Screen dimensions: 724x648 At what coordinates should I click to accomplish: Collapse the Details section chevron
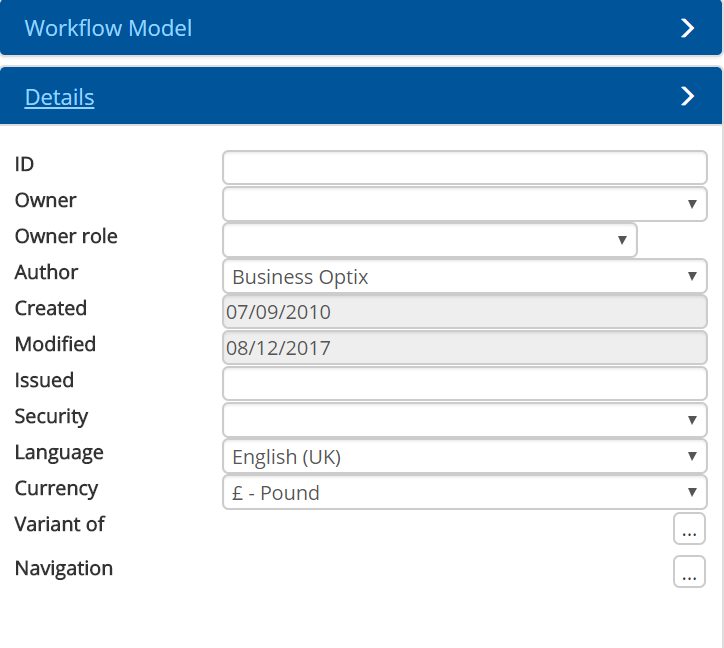(x=687, y=96)
